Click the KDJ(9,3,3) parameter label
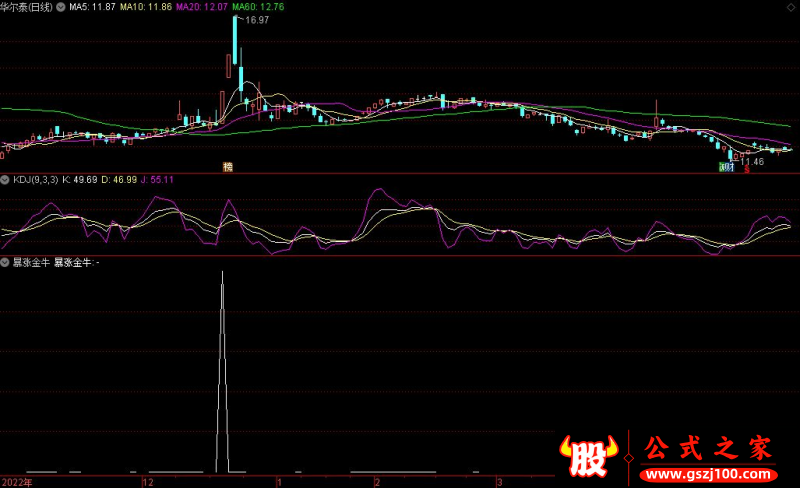This screenshot has height=488, width=800. [35, 180]
